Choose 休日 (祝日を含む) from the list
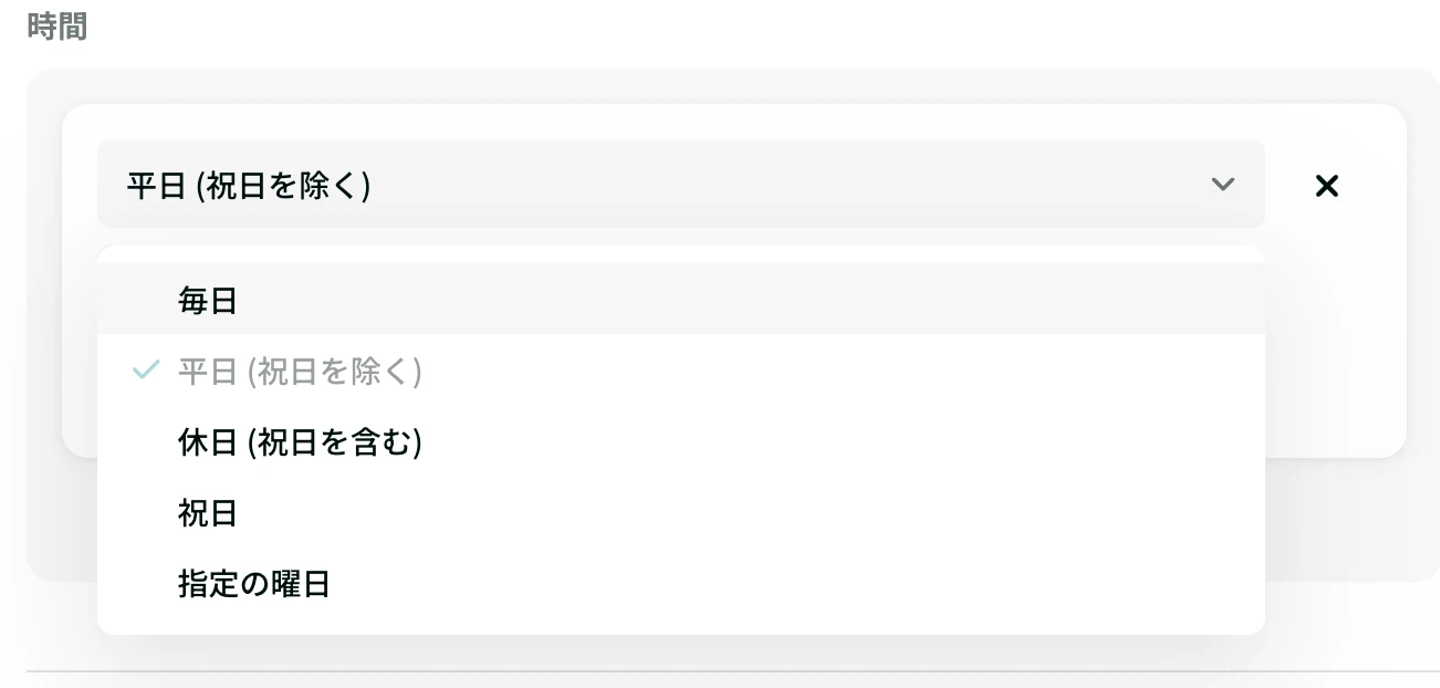This screenshot has width=1440, height=688. pyautogui.click(x=300, y=442)
